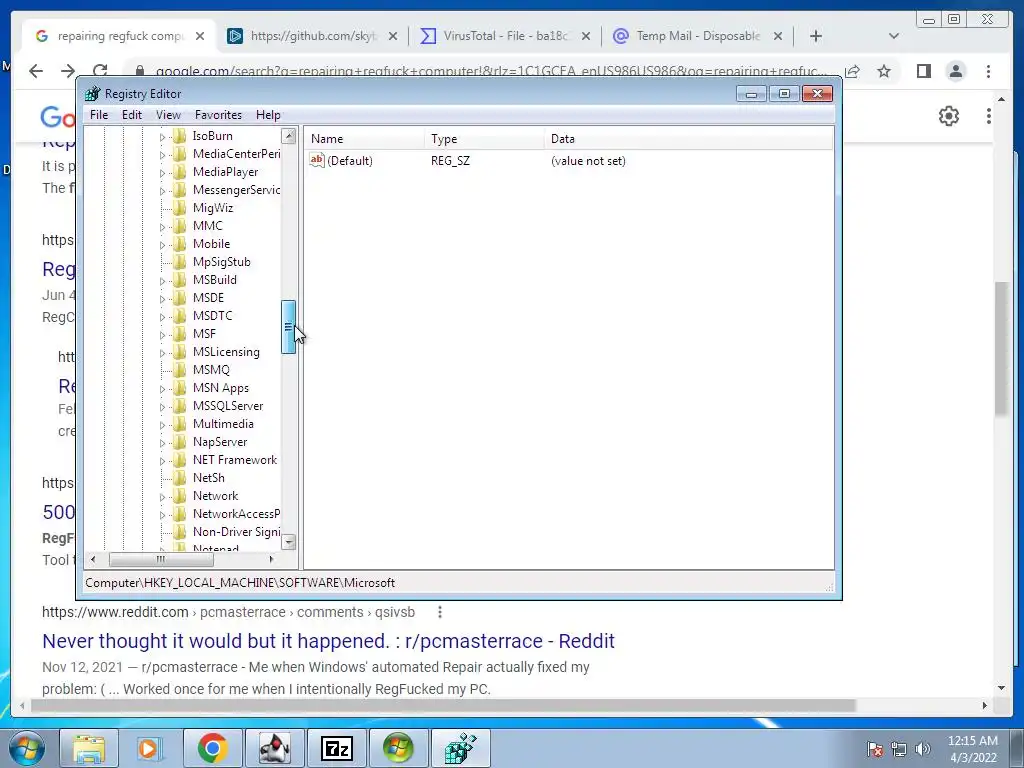Screen dimensions: 1024x768
Task: Switch to the github.com Chrome tab
Action: (x=312, y=36)
